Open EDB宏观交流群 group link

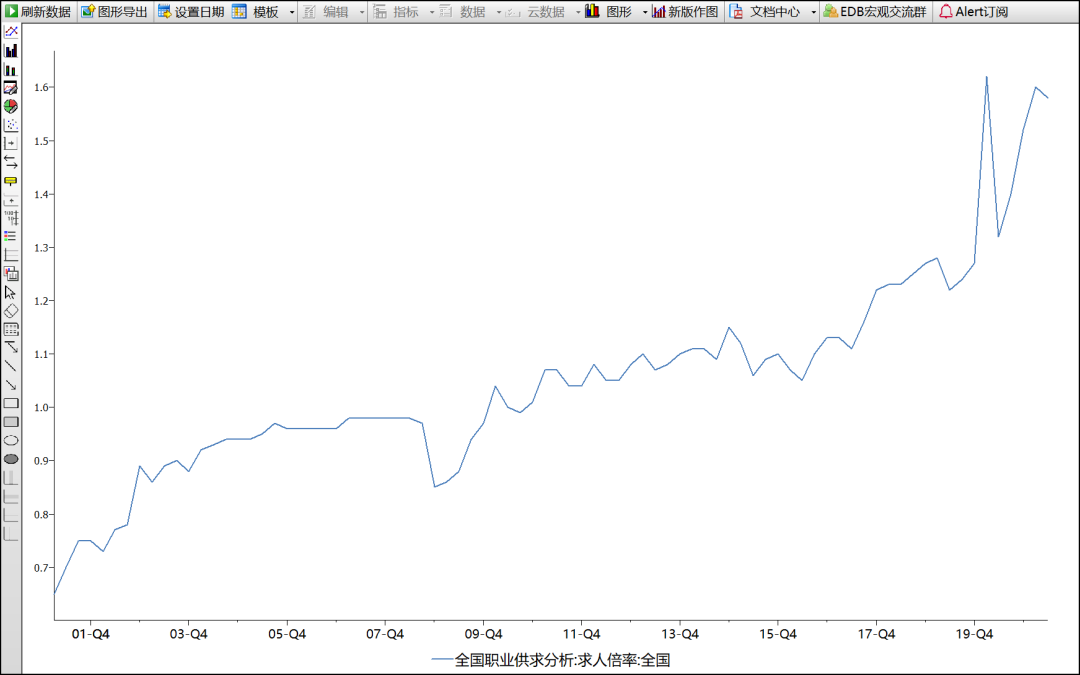point(875,12)
